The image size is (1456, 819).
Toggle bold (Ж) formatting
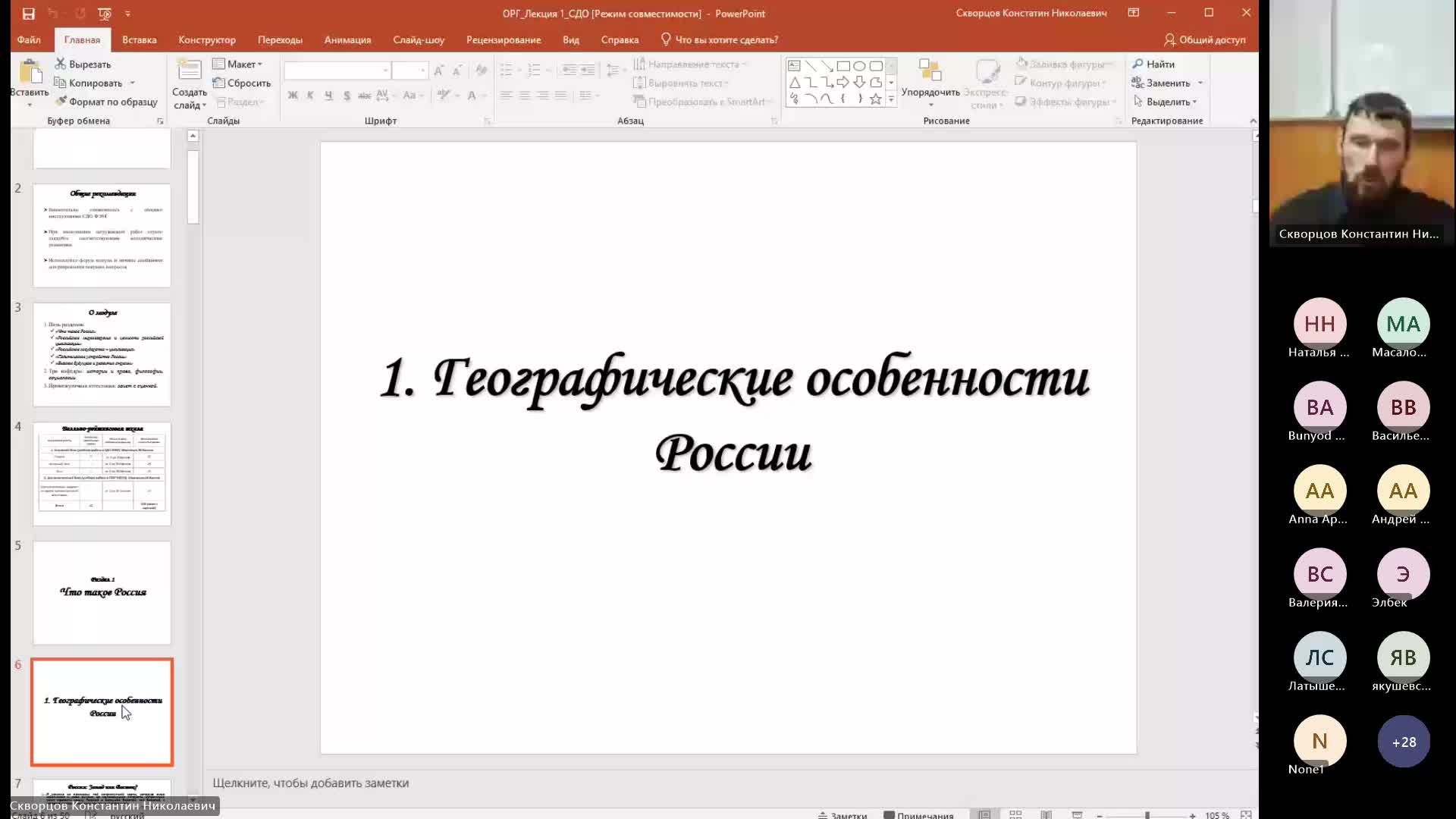tap(293, 96)
